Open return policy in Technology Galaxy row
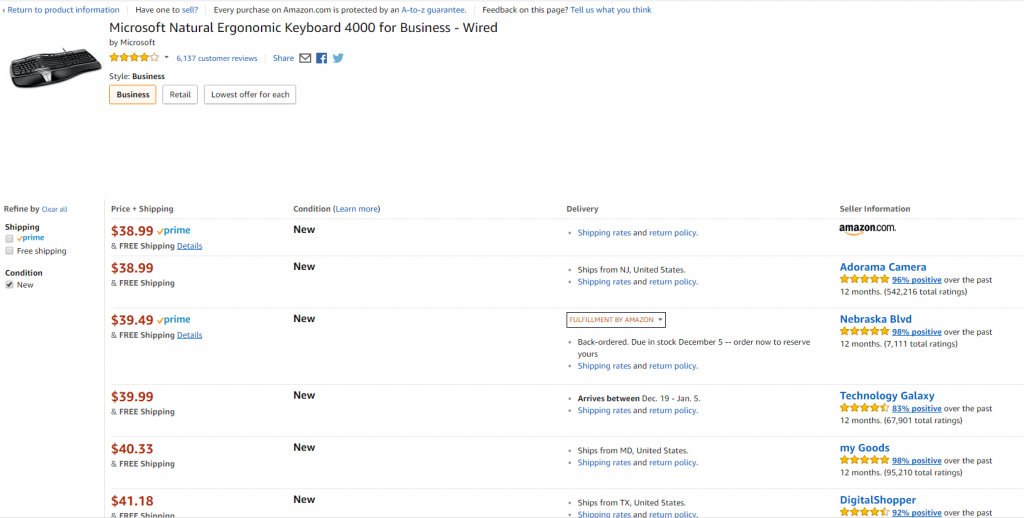Viewport: 1024px width, 518px height. point(672,410)
